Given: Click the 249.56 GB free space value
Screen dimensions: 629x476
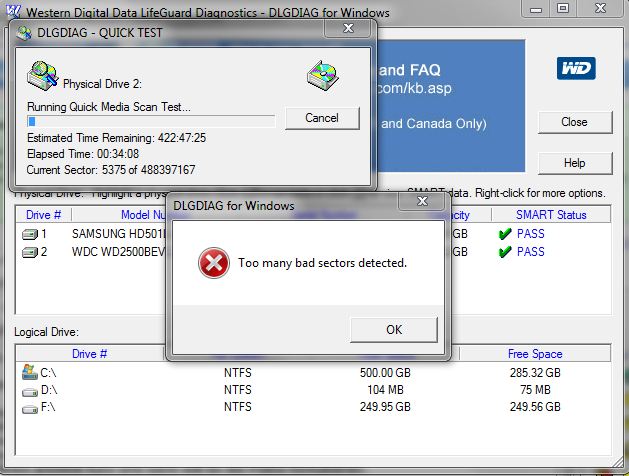Looking at the screenshot, I should [535, 407].
